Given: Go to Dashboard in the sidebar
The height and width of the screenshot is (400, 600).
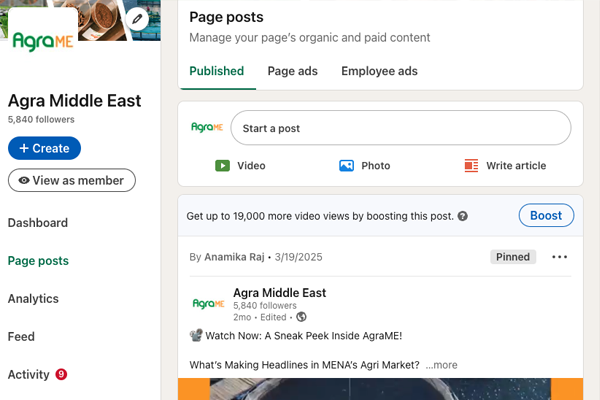Looking at the screenshot, I should pos(38,223).
